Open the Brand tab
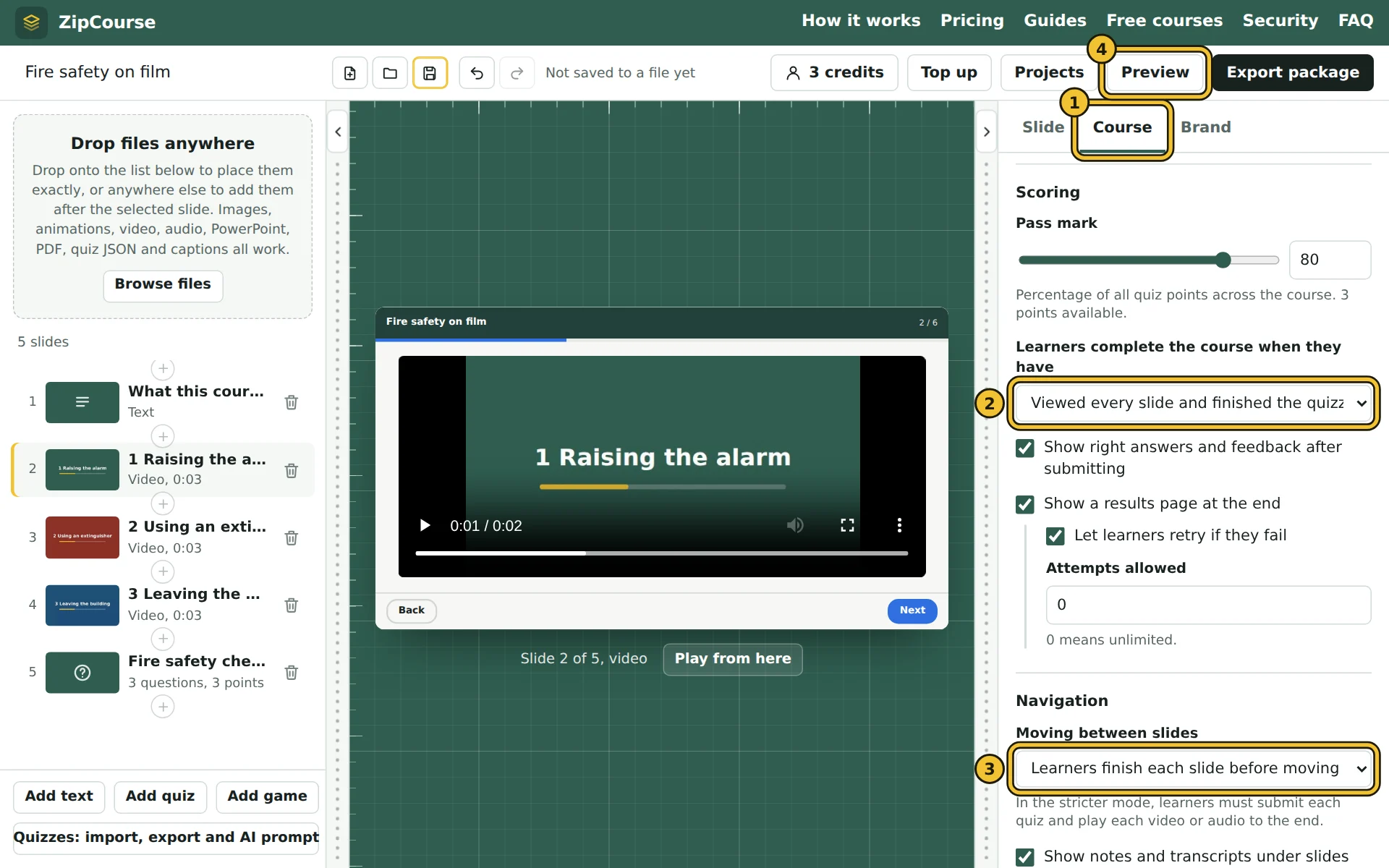The image size is (1389, 868). pyautogui.click(x=1205, y=127)
